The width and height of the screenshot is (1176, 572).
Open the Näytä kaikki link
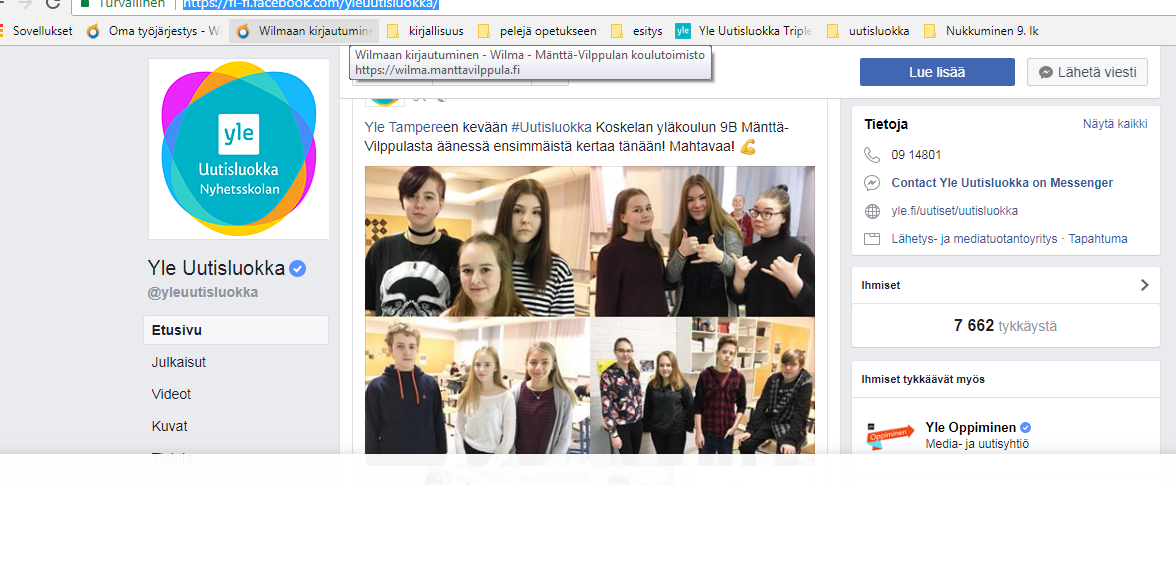point(1114,124)
